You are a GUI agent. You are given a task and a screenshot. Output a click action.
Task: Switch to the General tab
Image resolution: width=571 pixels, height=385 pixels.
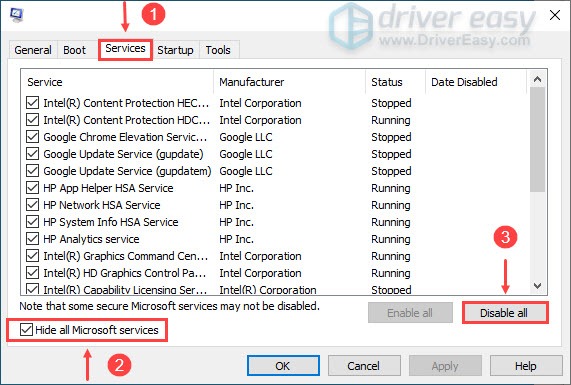point(33,50)
